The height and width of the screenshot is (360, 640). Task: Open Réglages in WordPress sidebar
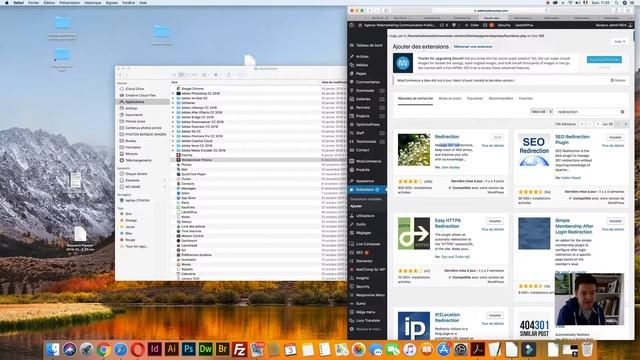coord(363,233)
